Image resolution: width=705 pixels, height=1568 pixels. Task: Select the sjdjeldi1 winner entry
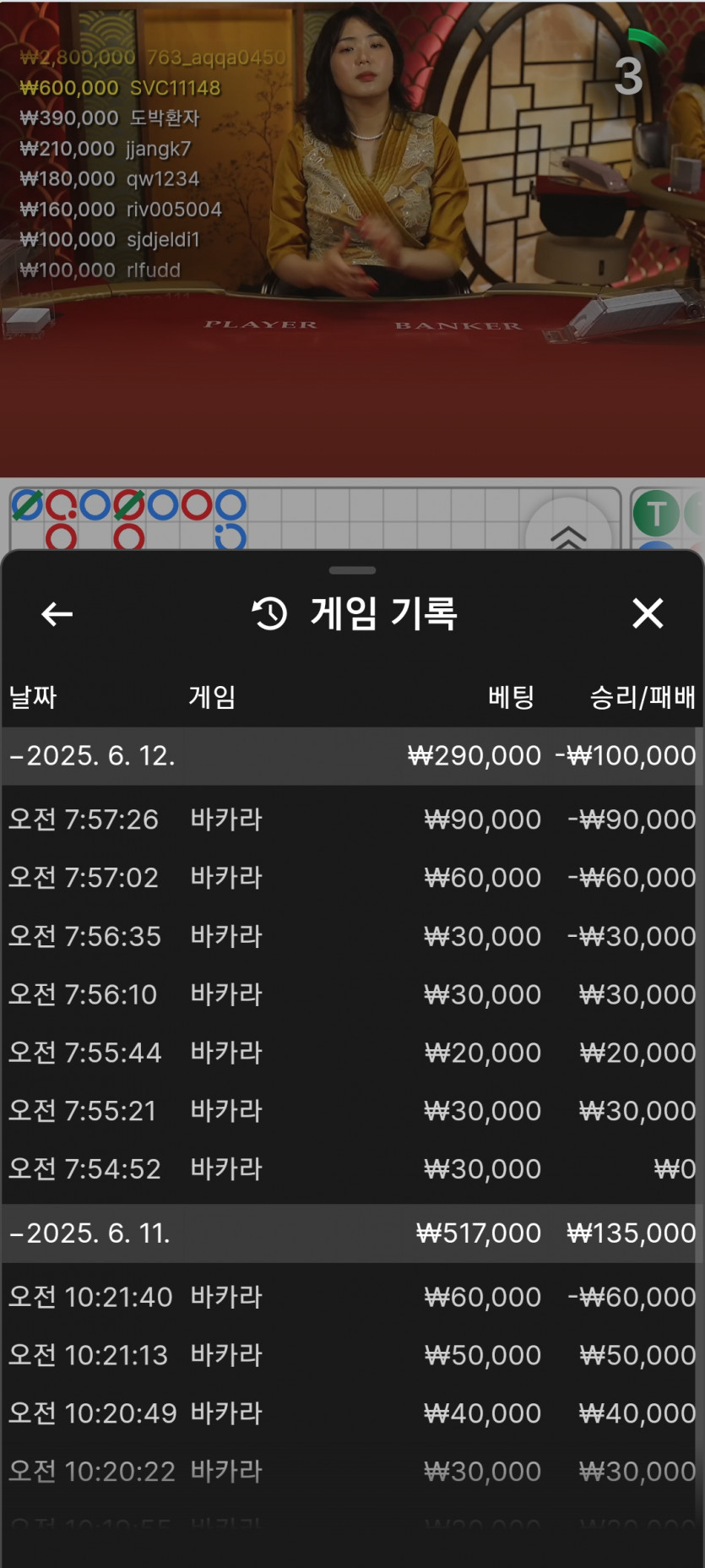(110, 240)
